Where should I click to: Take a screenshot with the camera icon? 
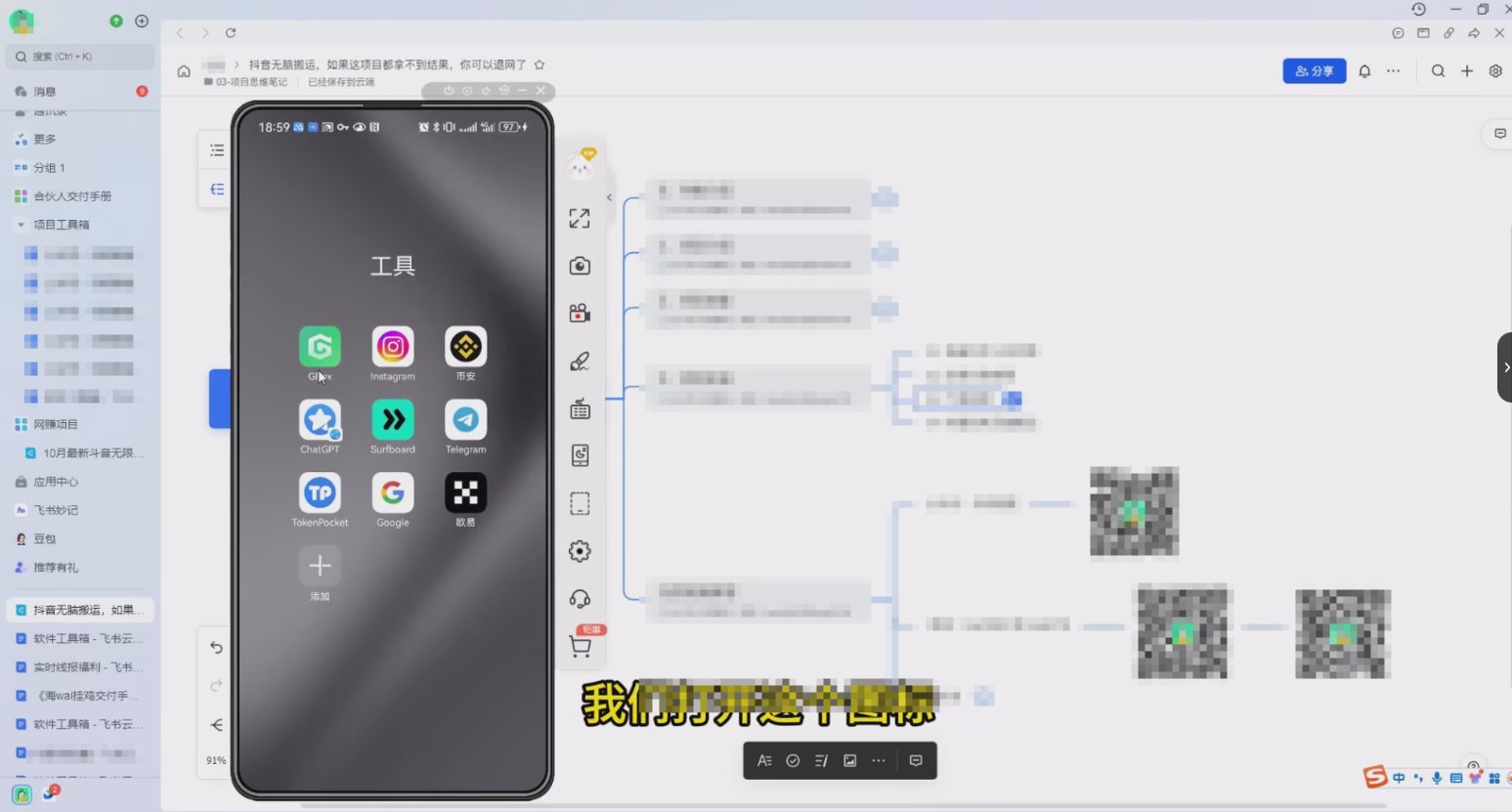coord(580,266)
